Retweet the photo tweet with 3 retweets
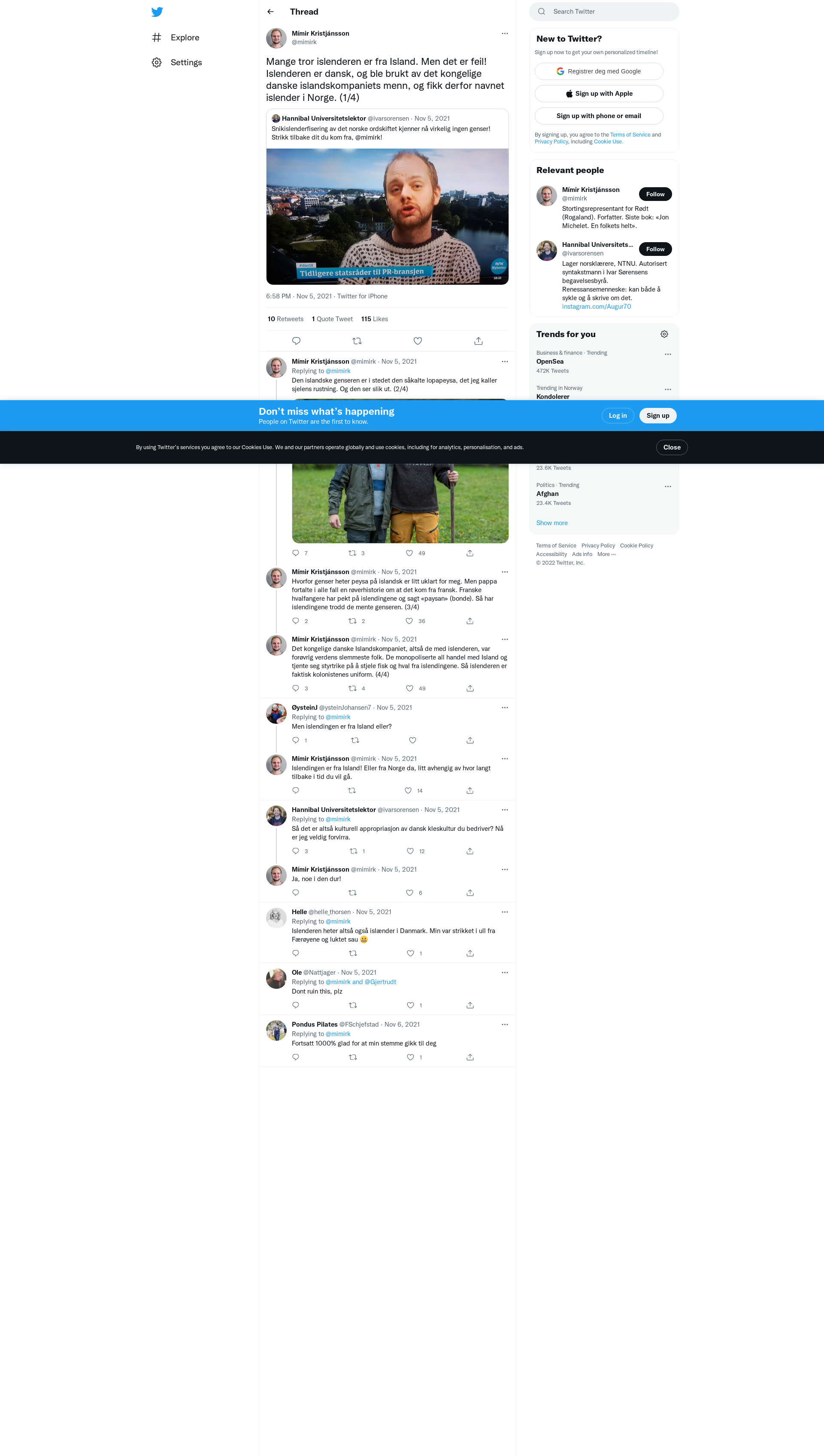Image resolution: width=824 pixels, height=1456 pixels. point(352,553)
